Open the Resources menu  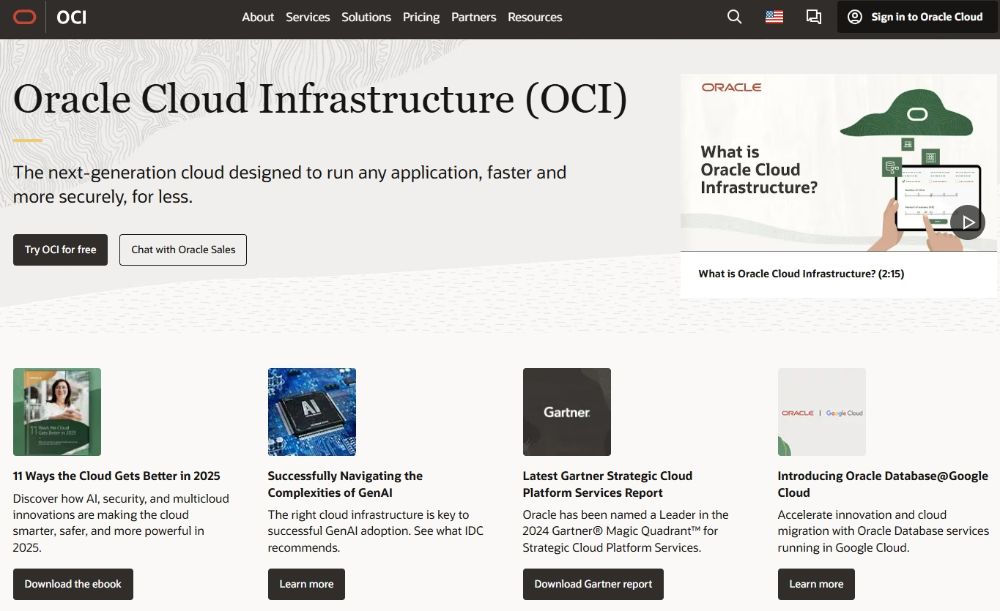(x=534, y=17)
